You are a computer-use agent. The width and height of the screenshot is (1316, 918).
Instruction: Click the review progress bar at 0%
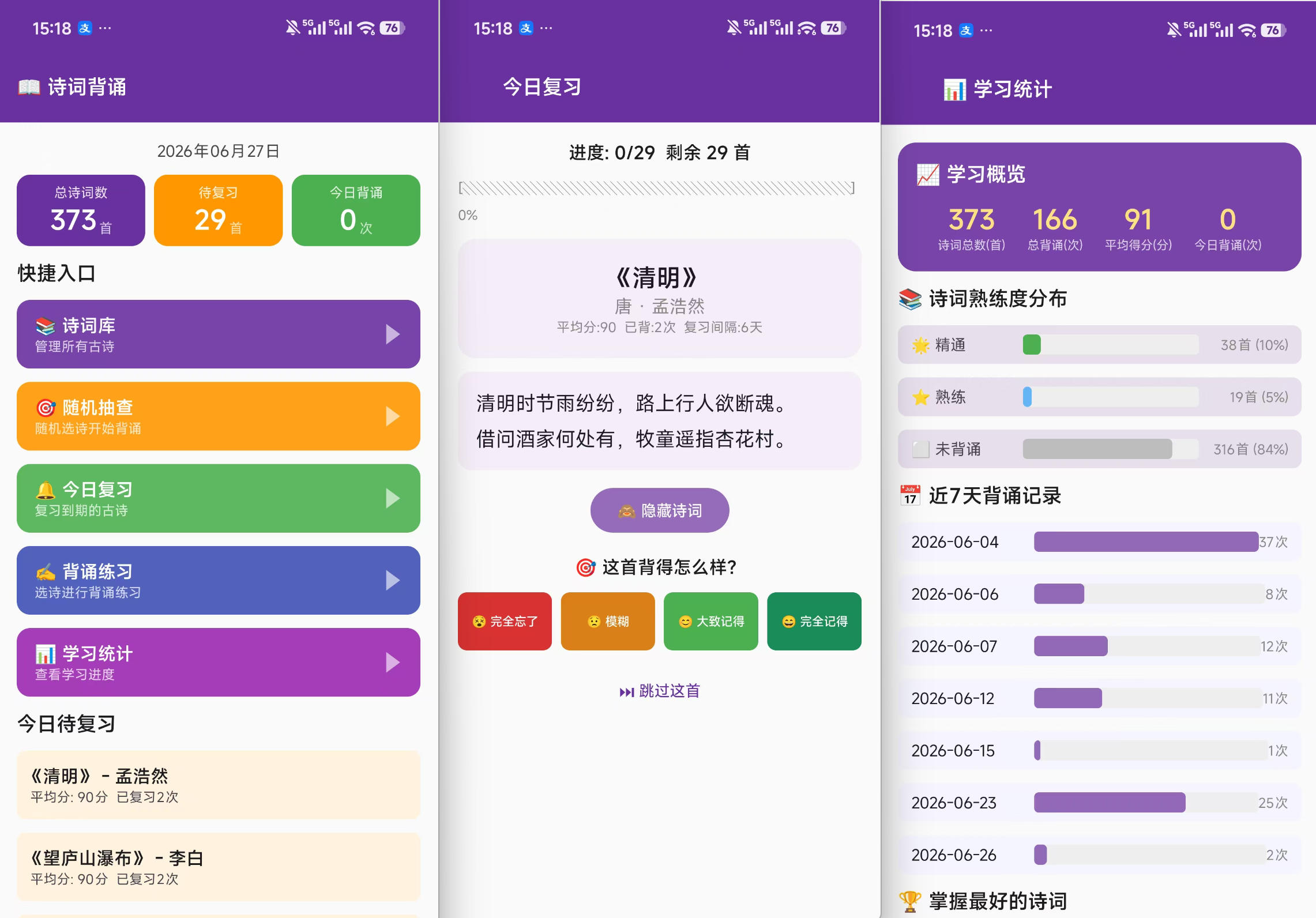click(656, 189)
